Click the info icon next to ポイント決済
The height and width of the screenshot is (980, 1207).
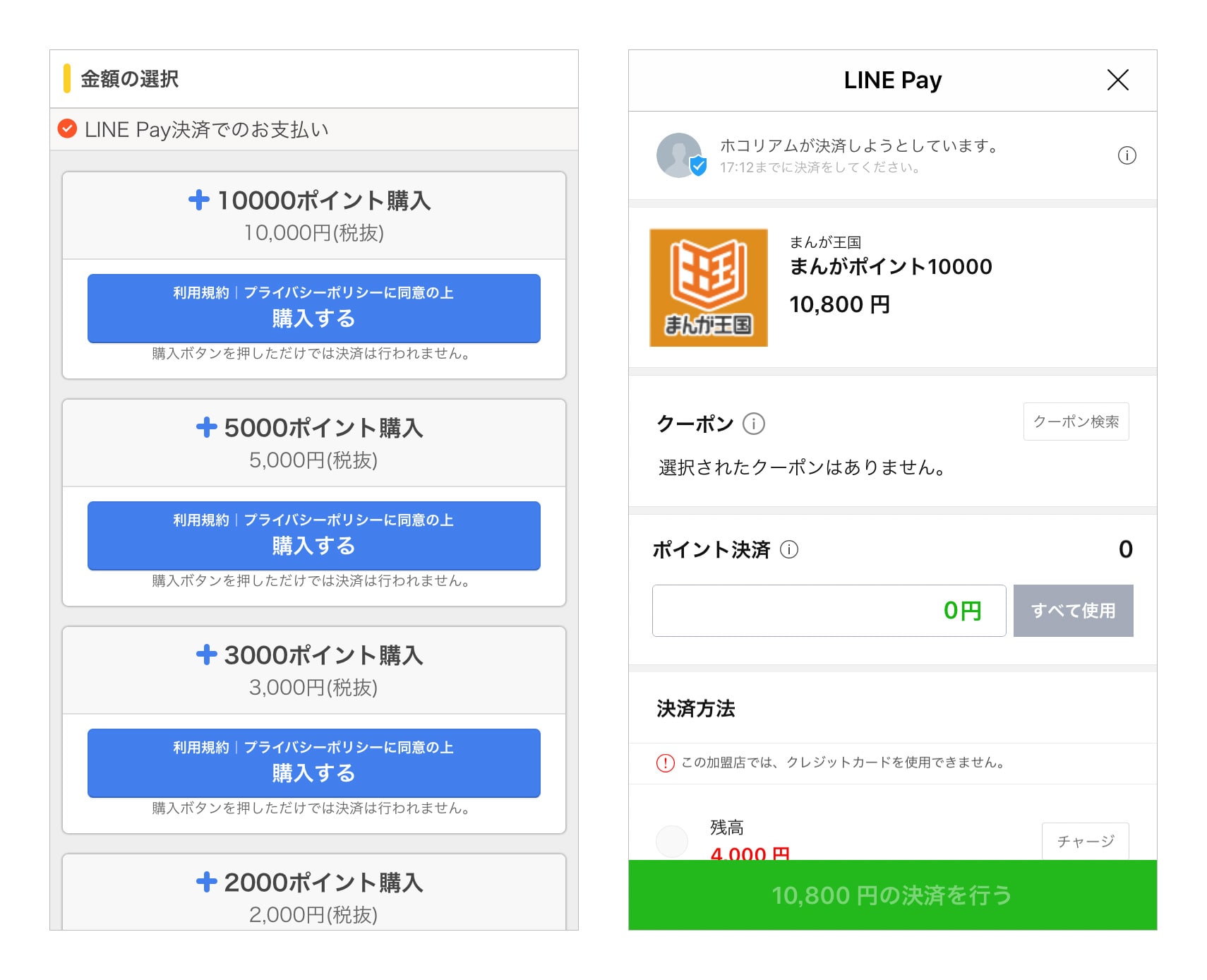788,549
